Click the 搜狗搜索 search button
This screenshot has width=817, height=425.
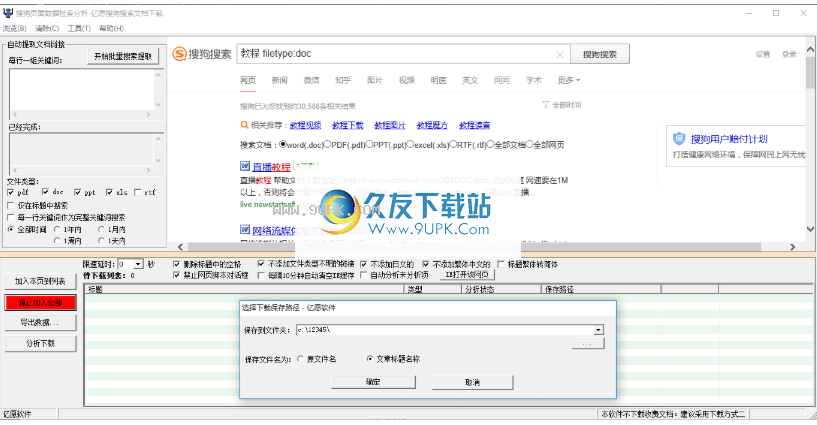(x=600, y=54)
